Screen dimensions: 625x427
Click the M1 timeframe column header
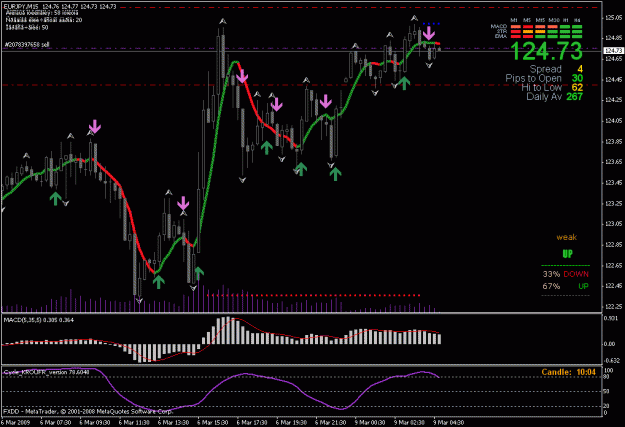pos(515,20)
